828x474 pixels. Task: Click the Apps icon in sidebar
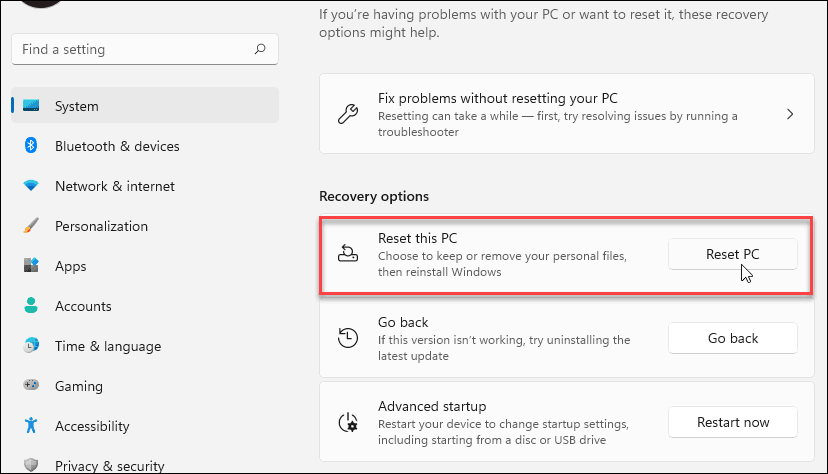pyautogui.click(x=31, y=266)
